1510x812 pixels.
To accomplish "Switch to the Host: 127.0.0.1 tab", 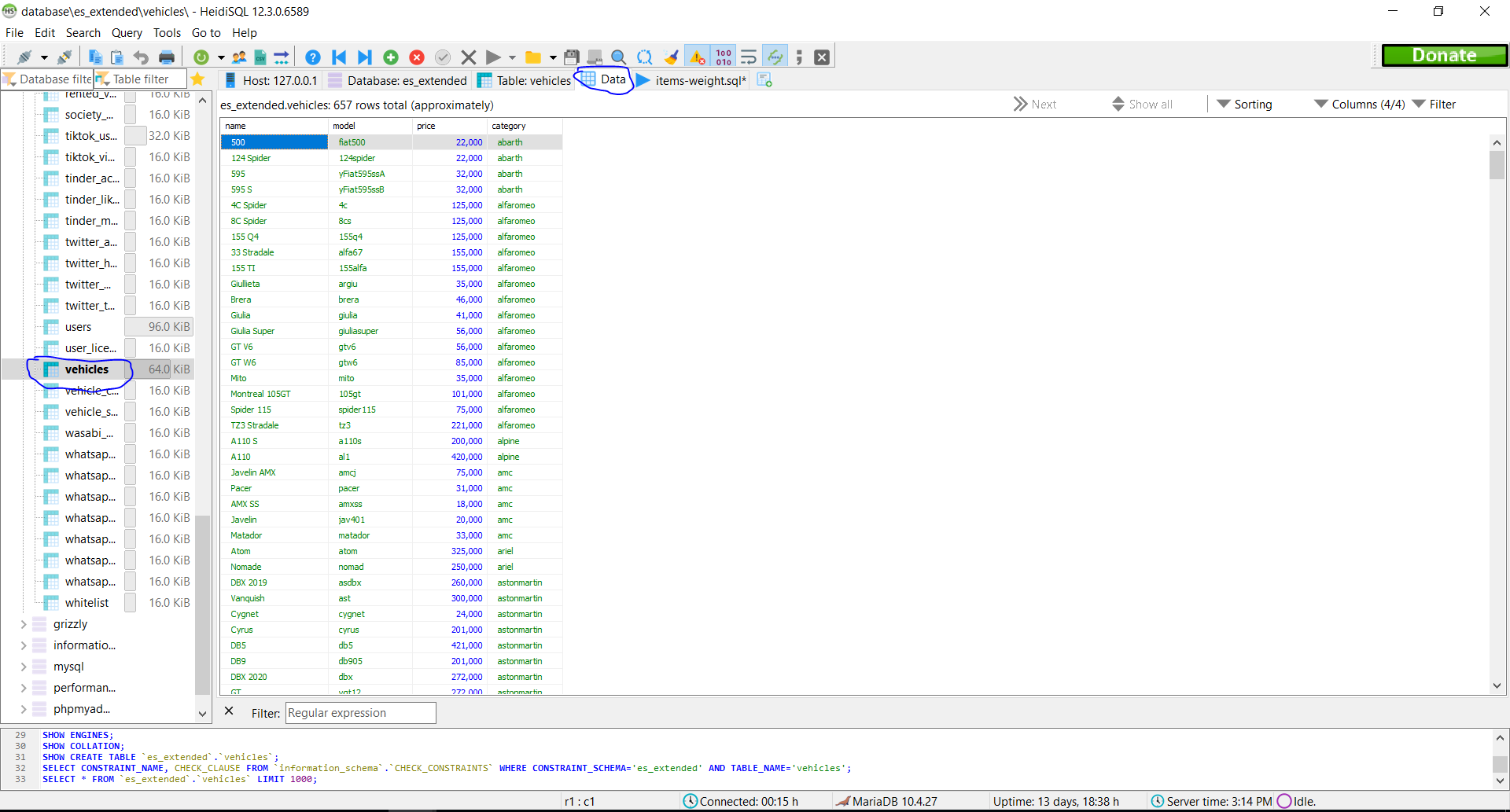I will pos(271,80).
